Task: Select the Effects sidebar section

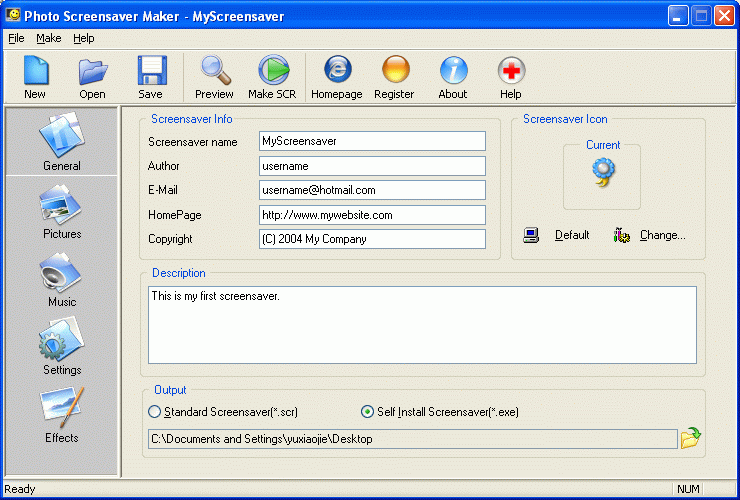Action: [x=62, y=417]
